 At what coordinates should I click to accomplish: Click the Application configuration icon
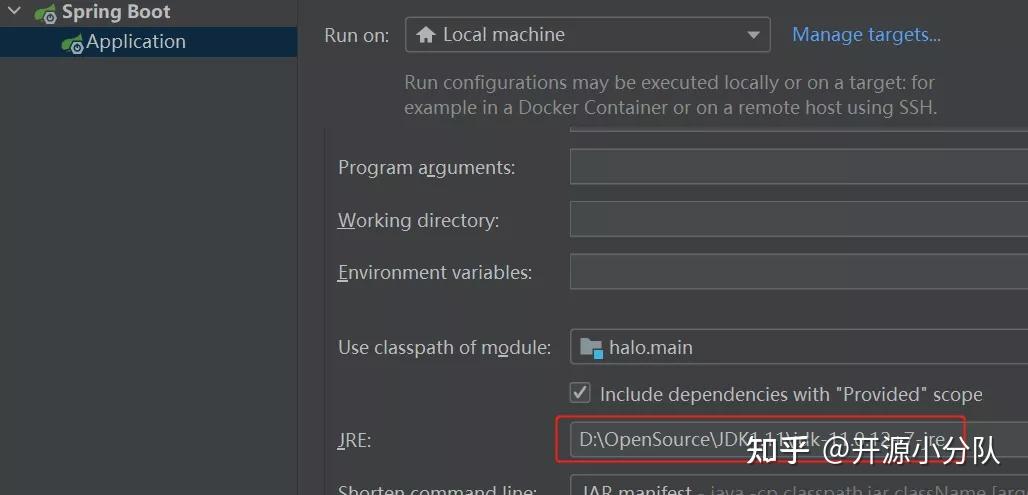(73, 43)
